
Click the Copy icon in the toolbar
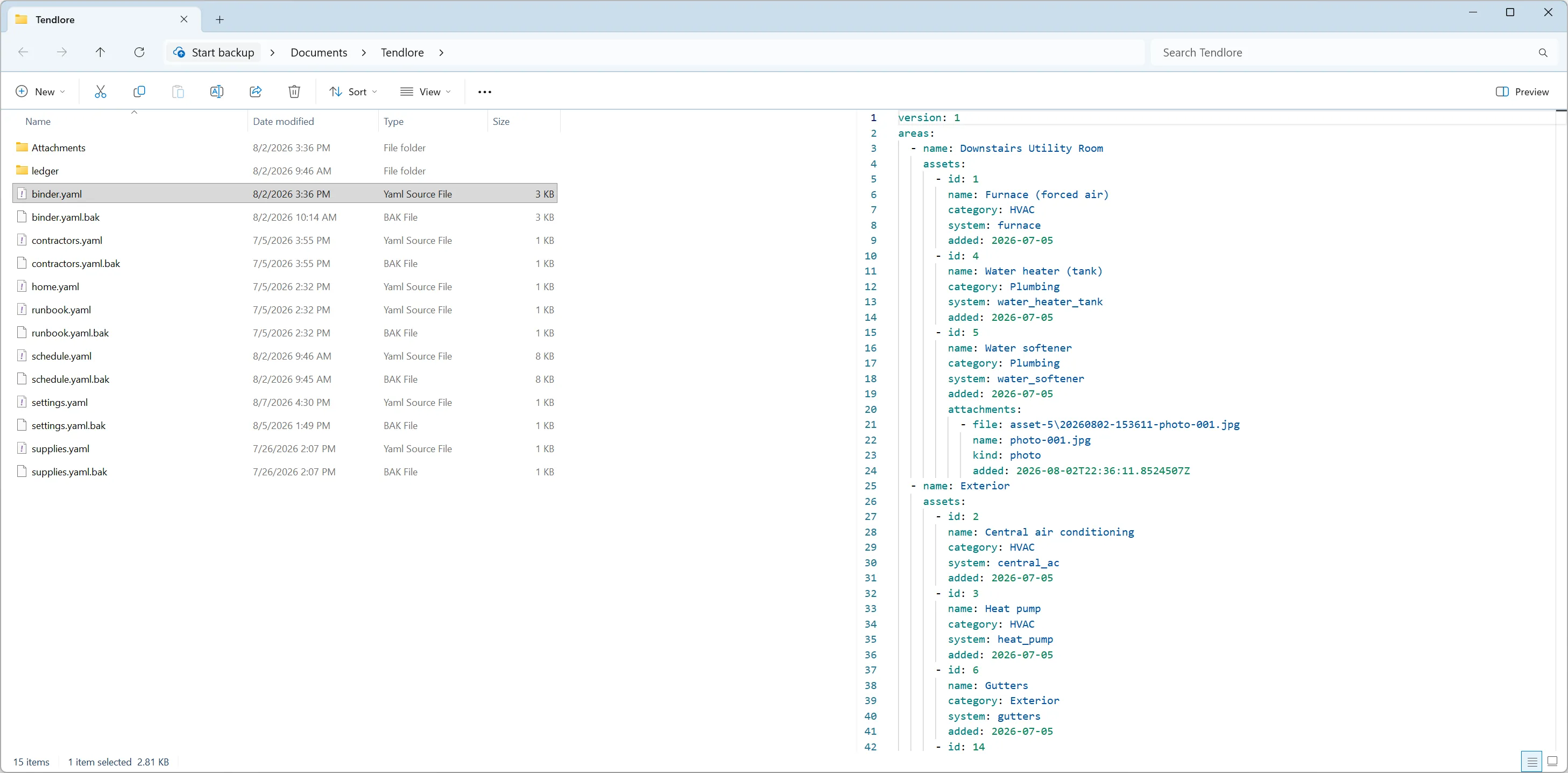(x=139, y=92)
